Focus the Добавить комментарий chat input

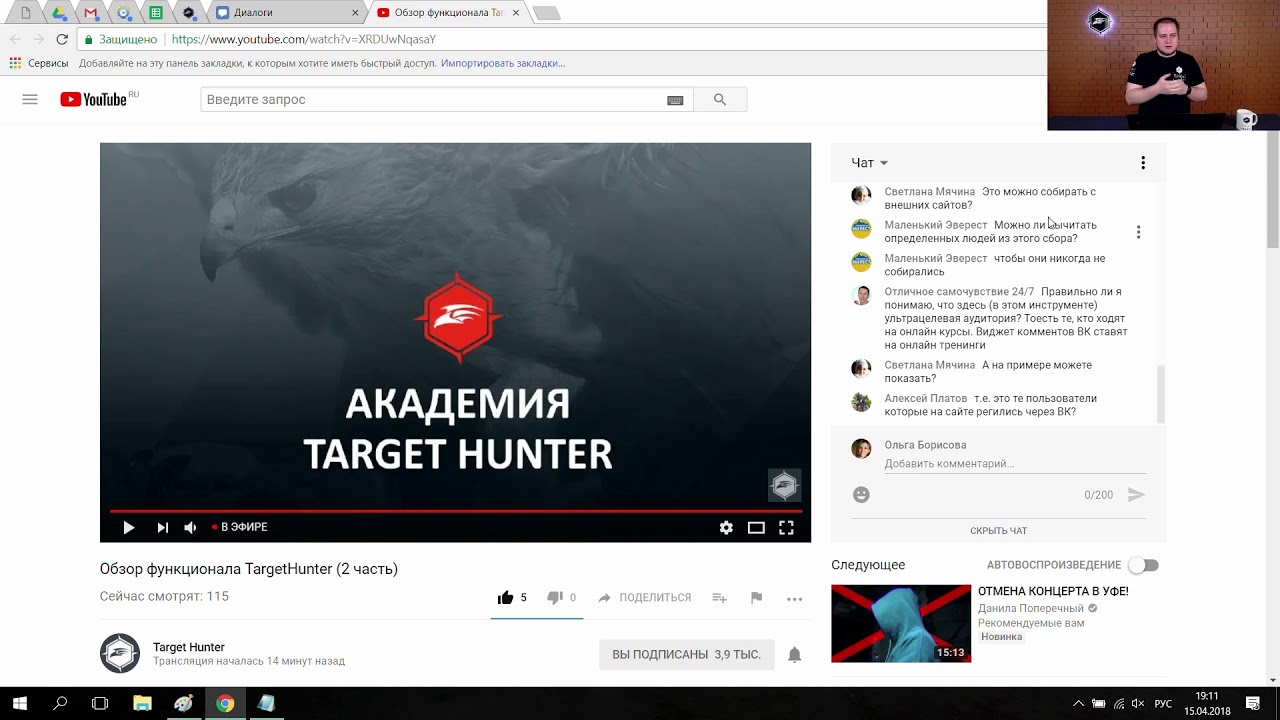1015,464
